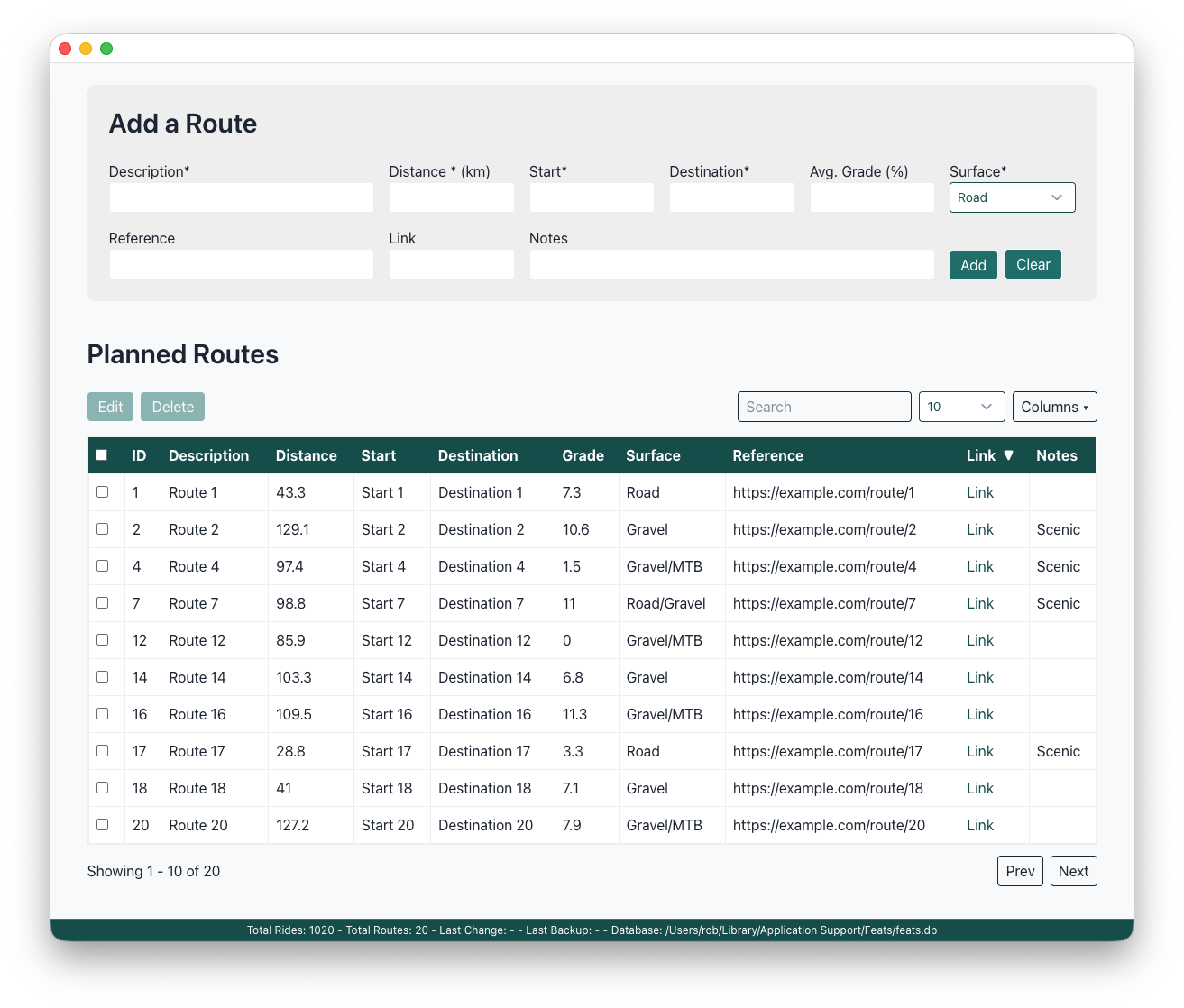This screenshot has height=1008, width=1184.
Task: Select the Route 12 row checkbox
Action: (x=102, y=640)
